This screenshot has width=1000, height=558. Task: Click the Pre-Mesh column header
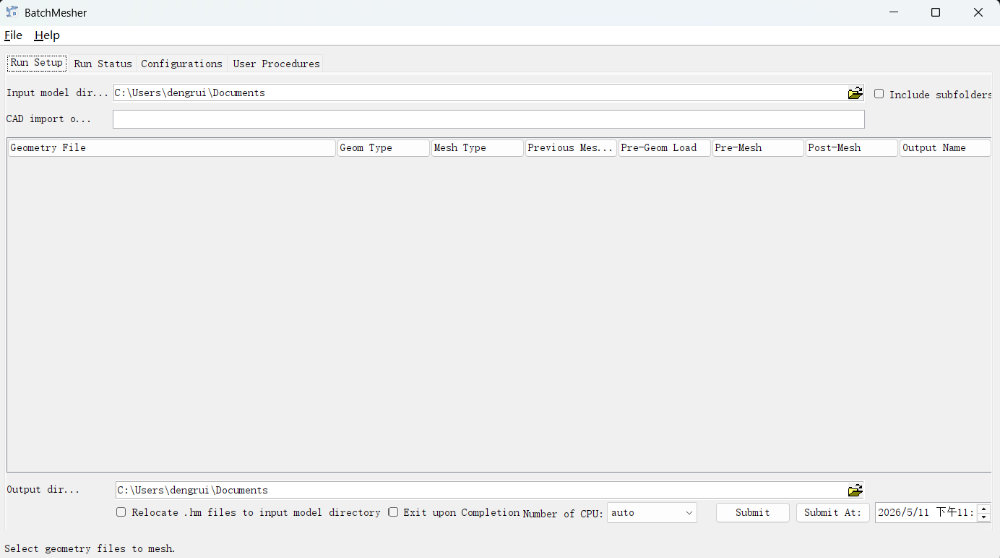[x=758, y=148]
